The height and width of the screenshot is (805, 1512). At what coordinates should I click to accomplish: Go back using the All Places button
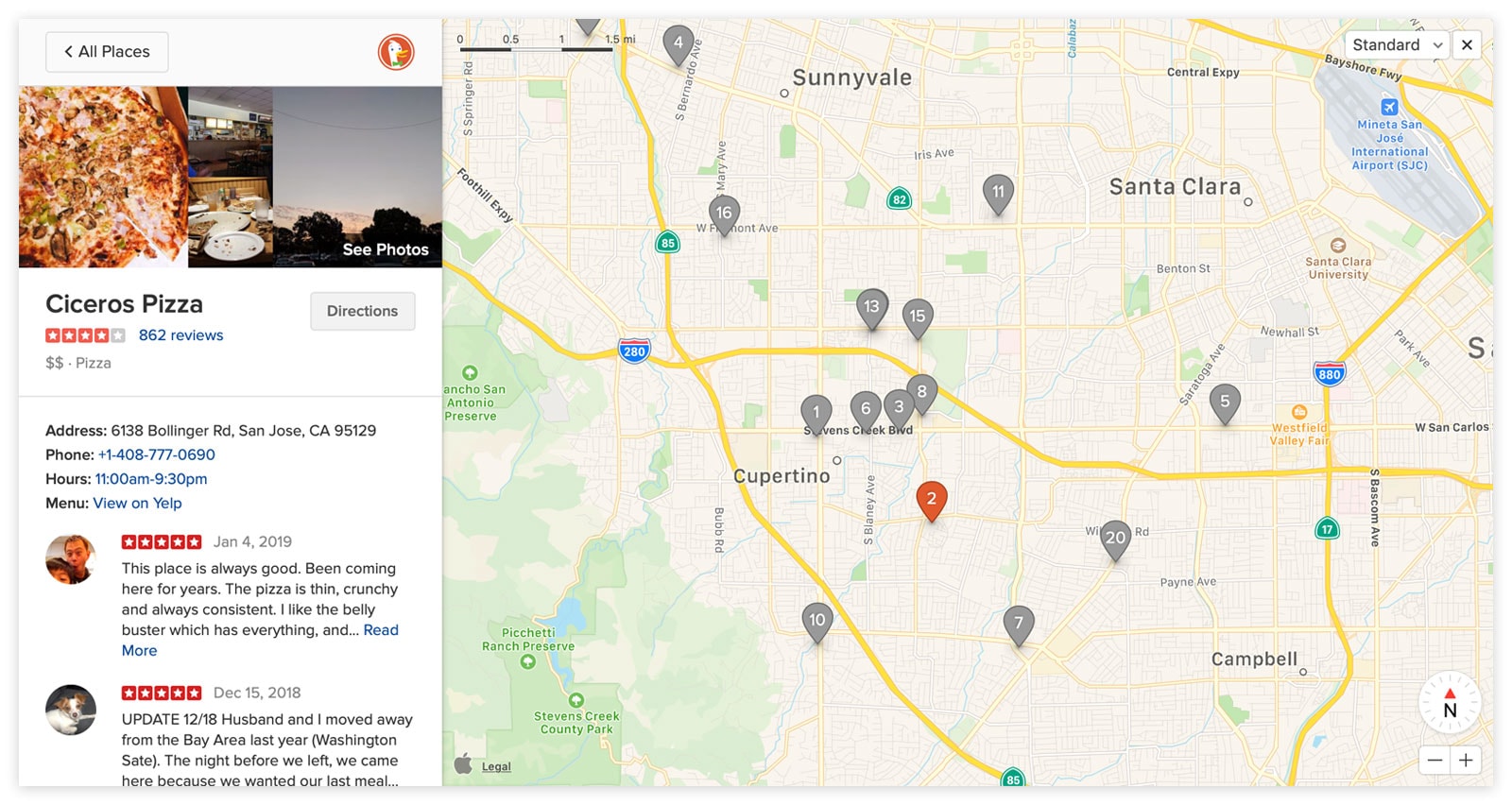(106, 52)
